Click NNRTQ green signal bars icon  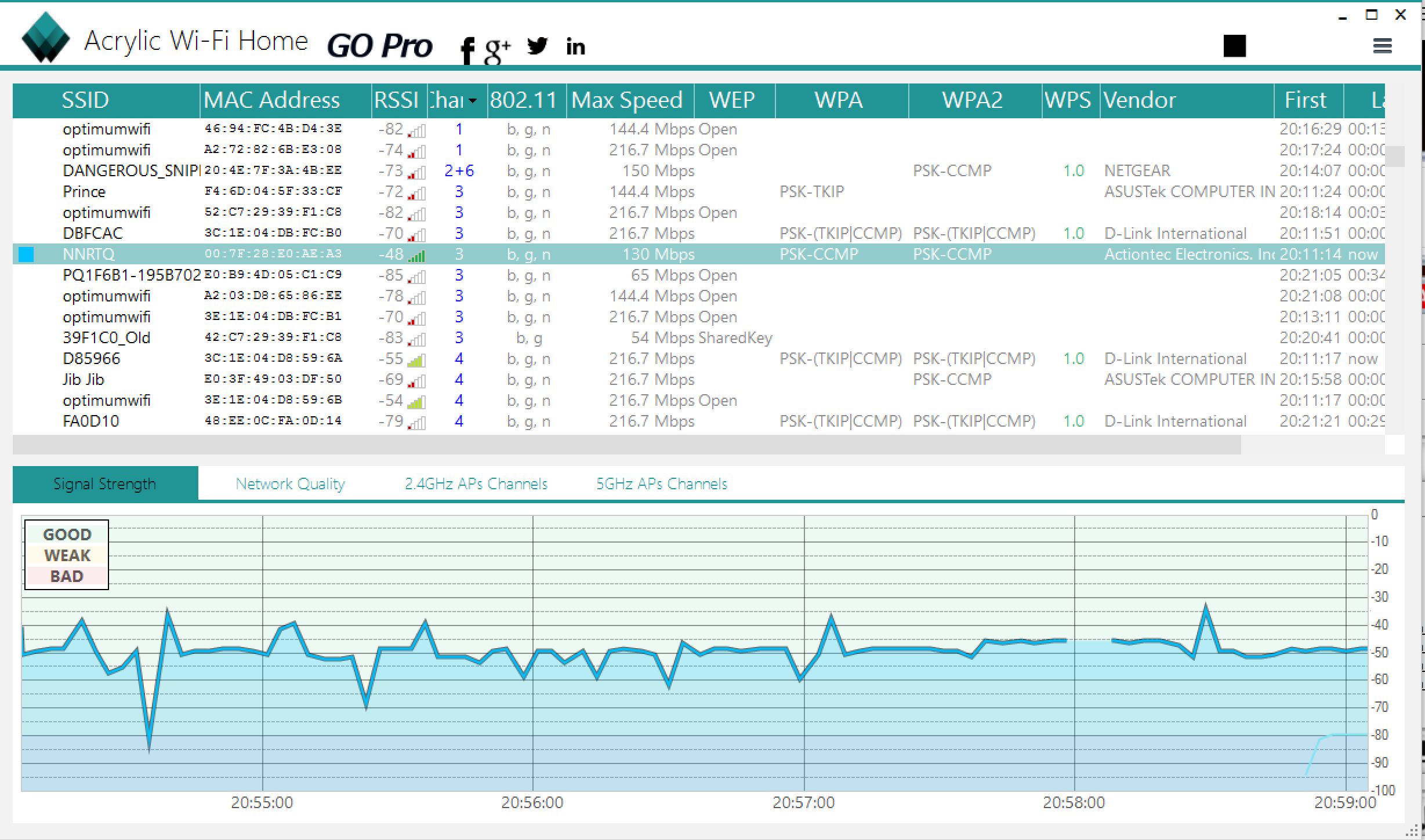(x=416, y=255)
